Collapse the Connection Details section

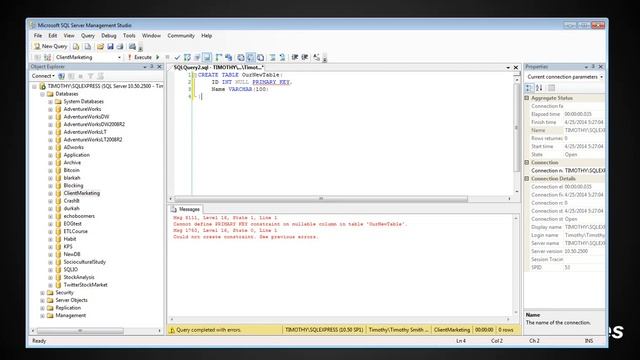click(x=527, y=179)
